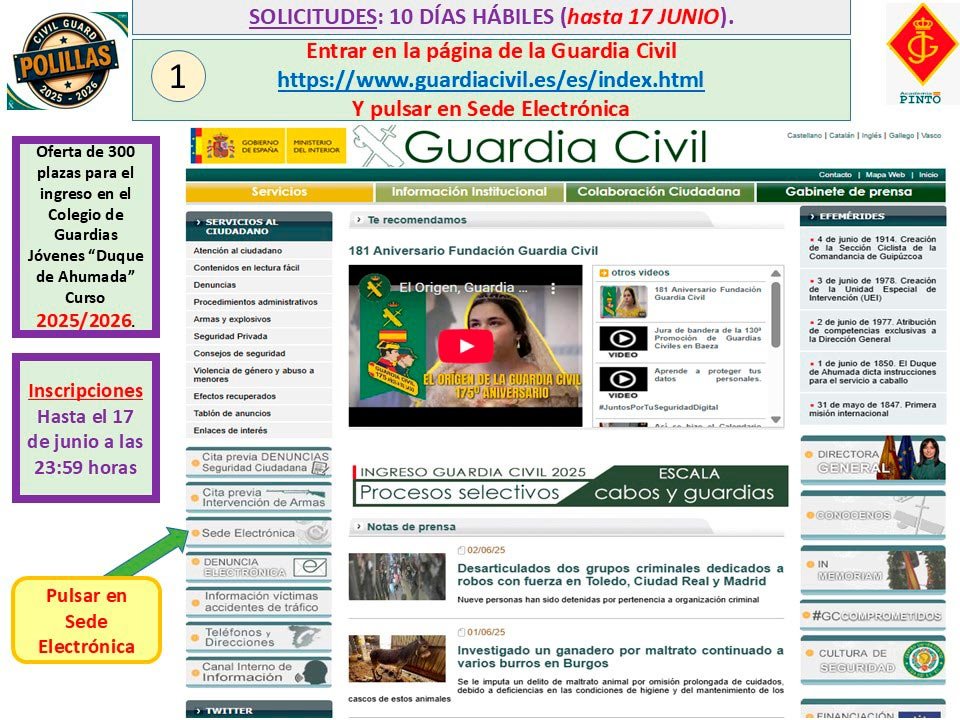Open Procedimientos administrativos
The image size is (960, 720).
coord(259,302)
